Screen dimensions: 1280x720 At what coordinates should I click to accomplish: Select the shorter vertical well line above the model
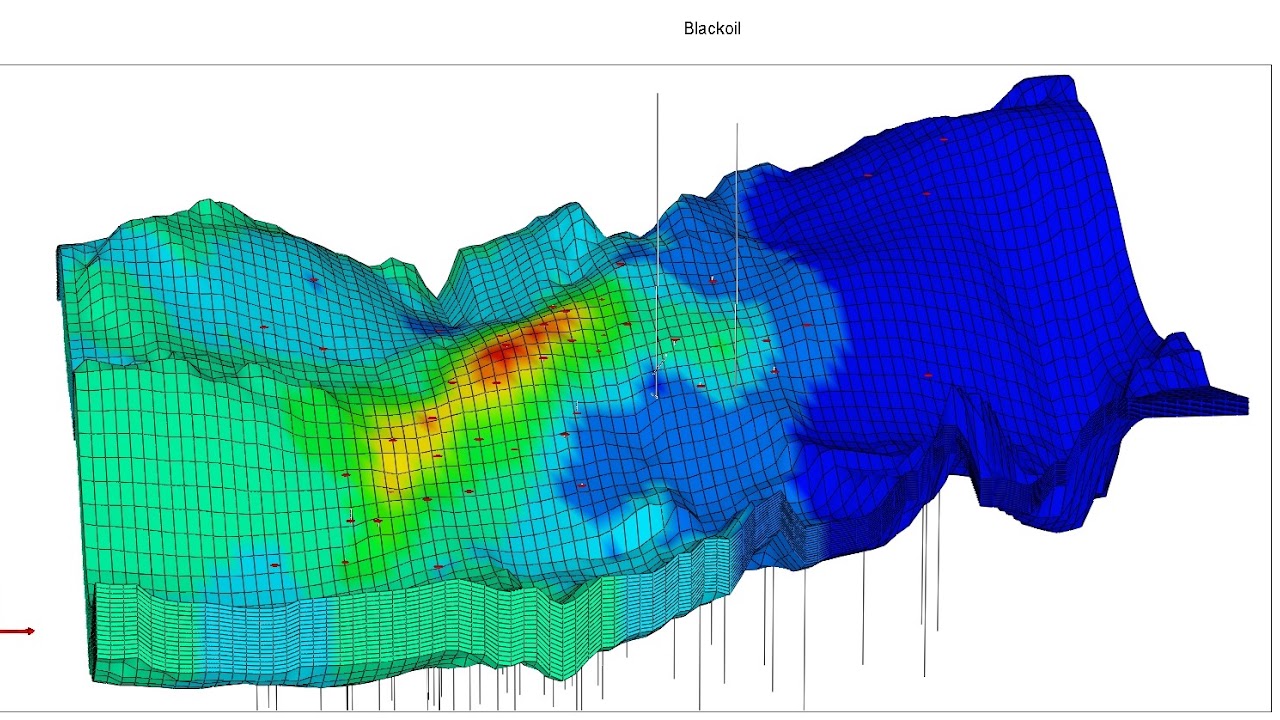(737, 250)
